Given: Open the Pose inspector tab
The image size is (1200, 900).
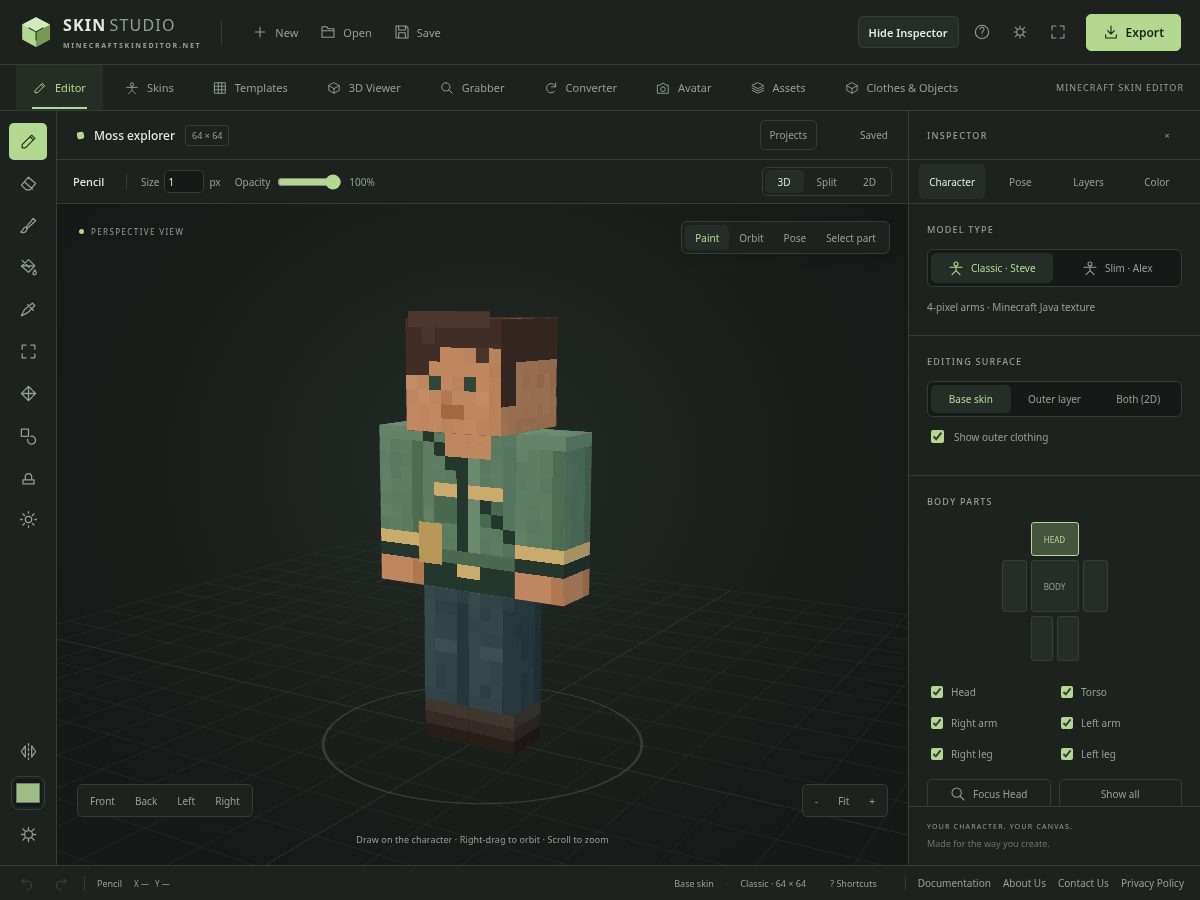Looking at the screenshot, I should pyautogui.click(x=1020, y=182).
